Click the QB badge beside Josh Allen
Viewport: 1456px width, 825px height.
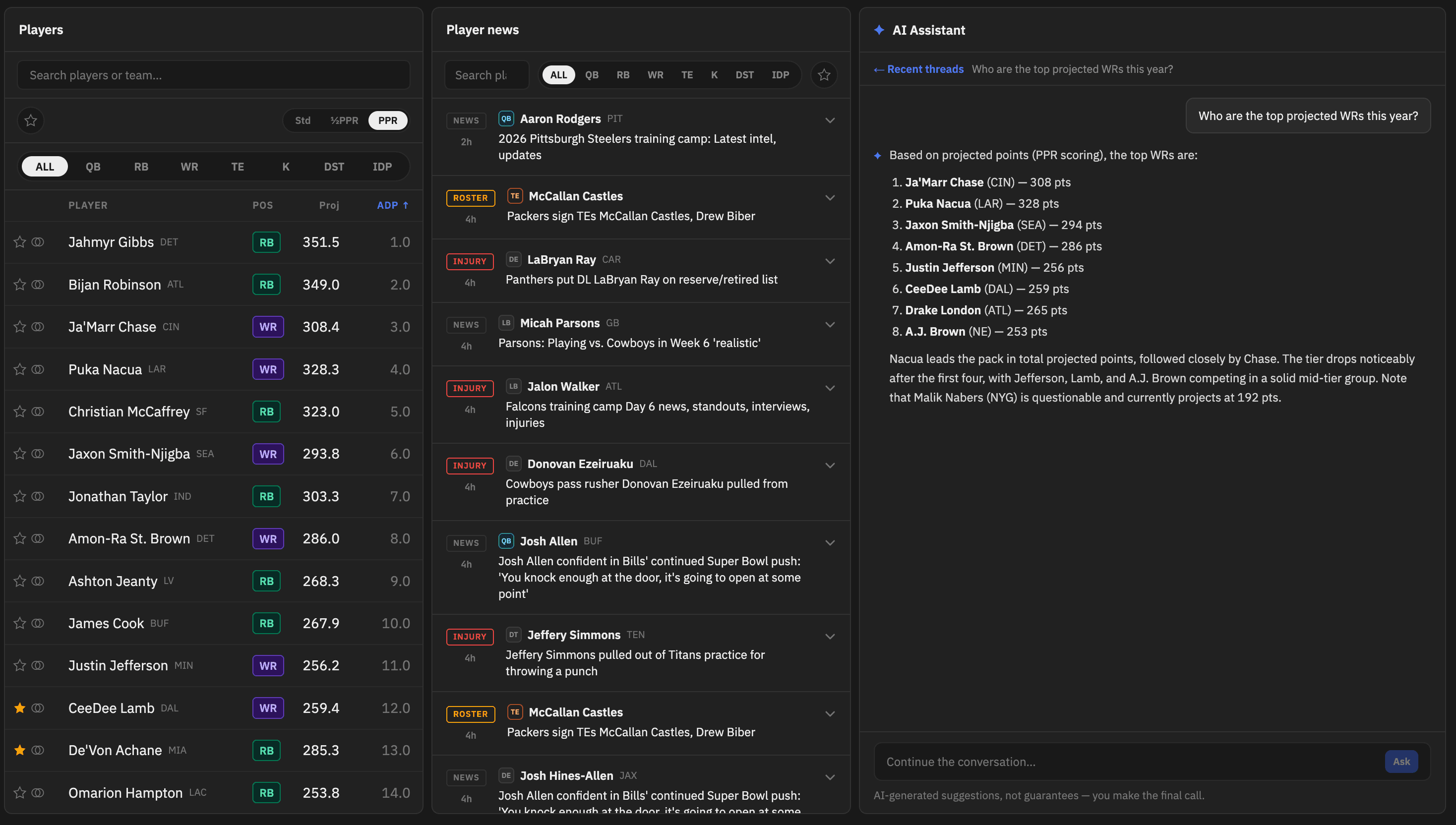click(506, 541)
